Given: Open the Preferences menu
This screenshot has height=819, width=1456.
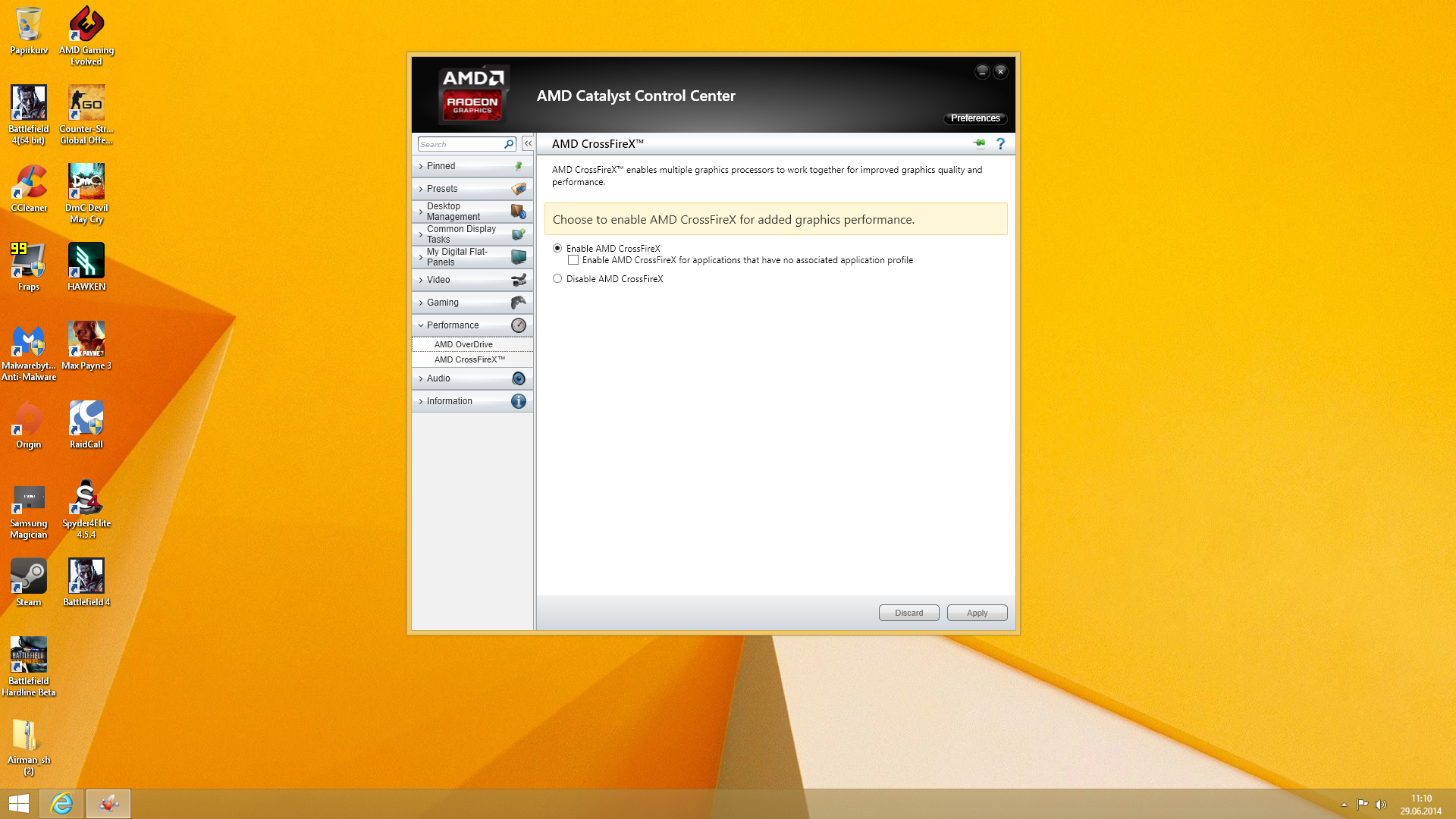Looking at the screenshot, I should [x=975, y=118].
